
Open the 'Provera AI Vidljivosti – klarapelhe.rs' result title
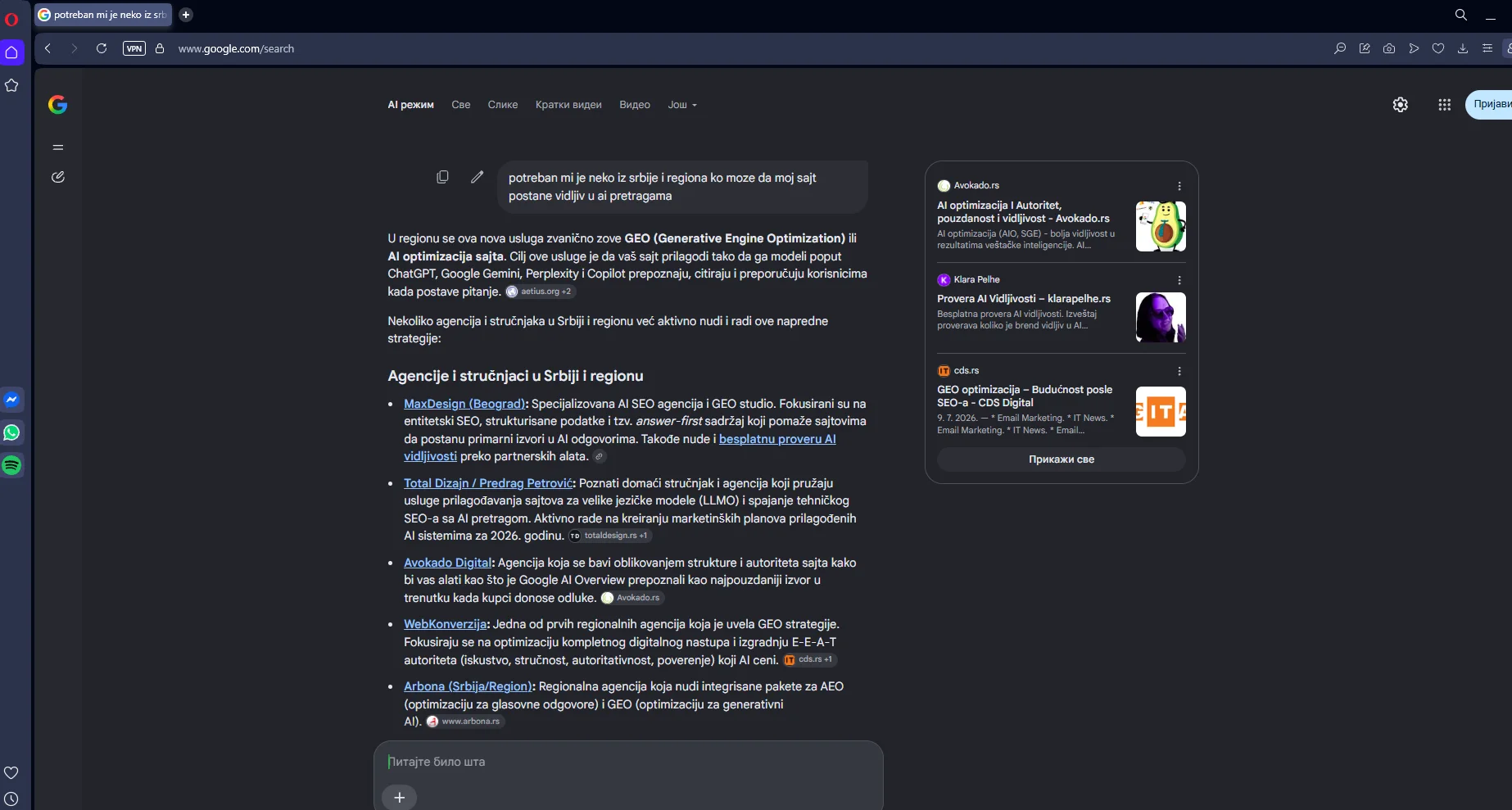(x=1024, y=299)
